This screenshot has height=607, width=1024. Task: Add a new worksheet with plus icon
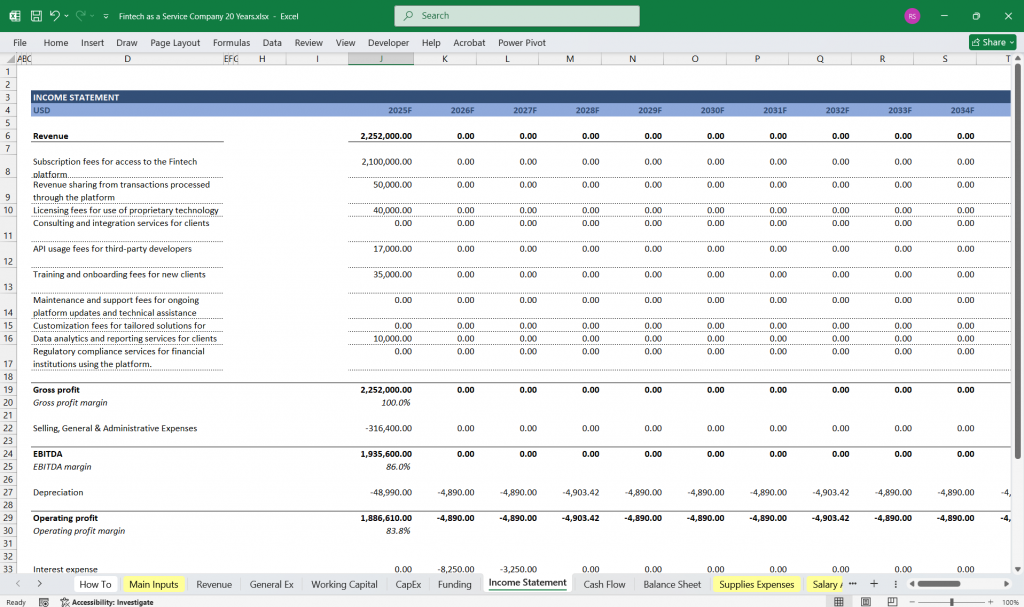coord(874,584)
